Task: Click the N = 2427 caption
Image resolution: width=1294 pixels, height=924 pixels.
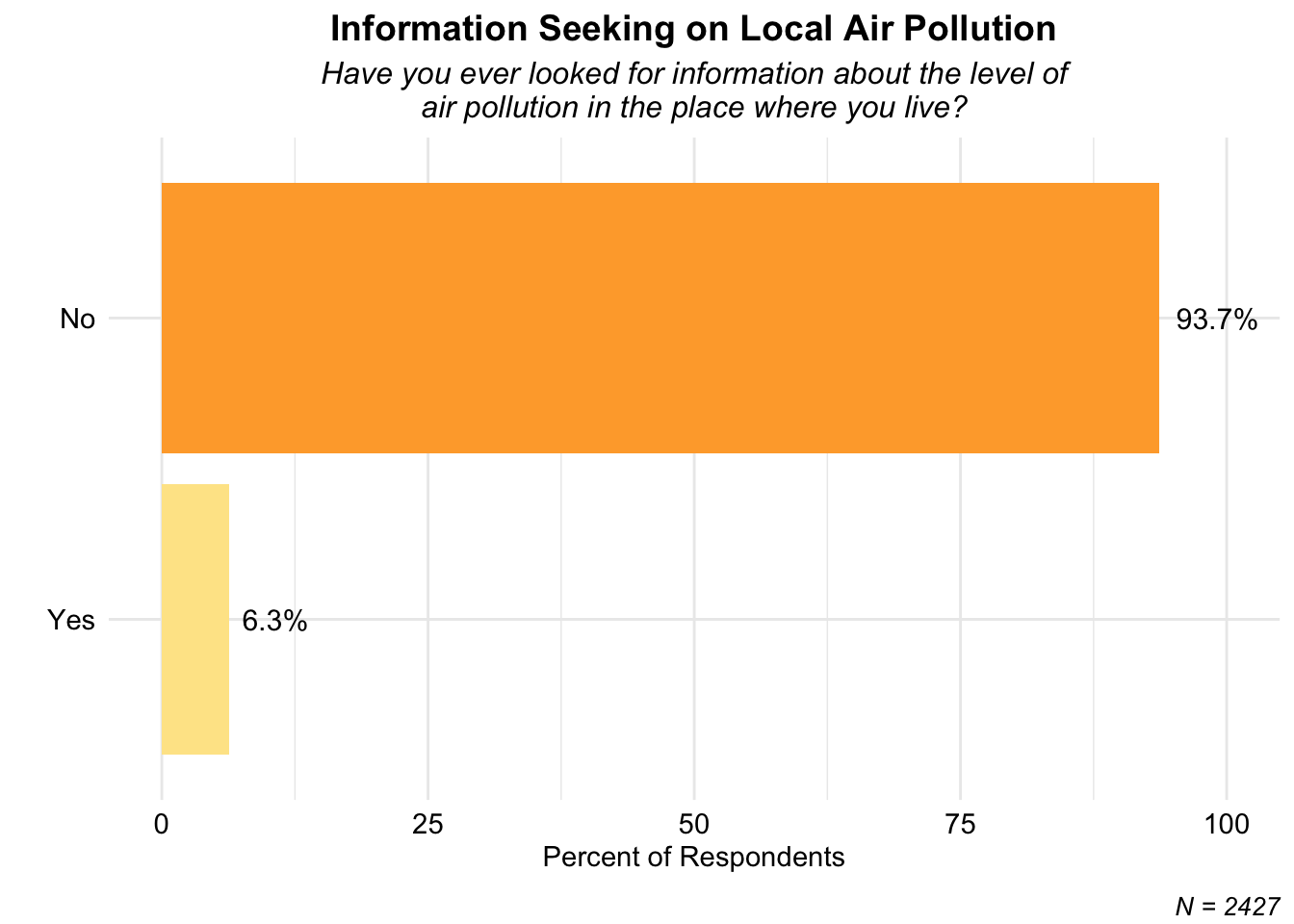Action: click(x=1228, y=906)
